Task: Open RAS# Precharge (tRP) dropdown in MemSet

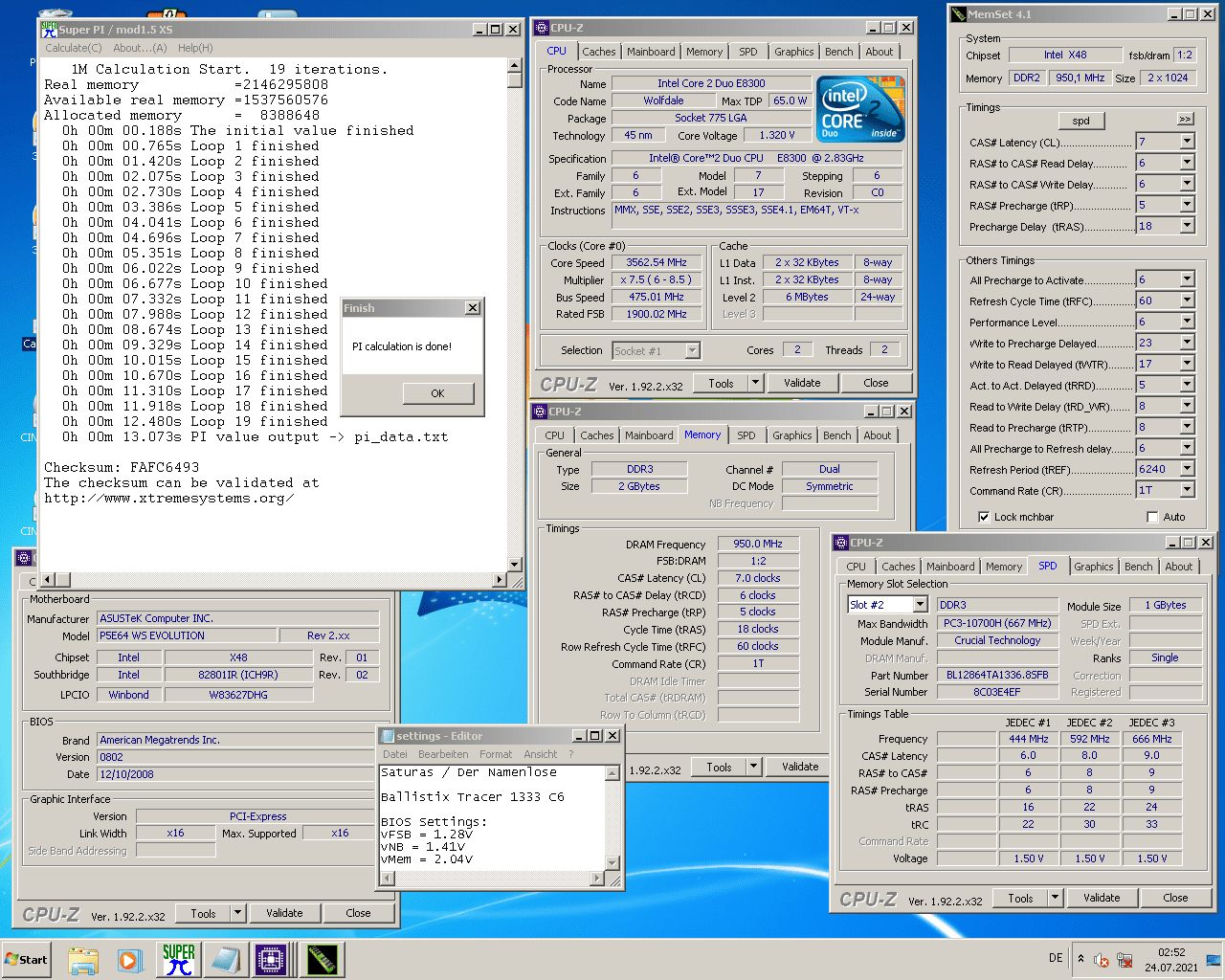Action: [x=1187, y=205]
